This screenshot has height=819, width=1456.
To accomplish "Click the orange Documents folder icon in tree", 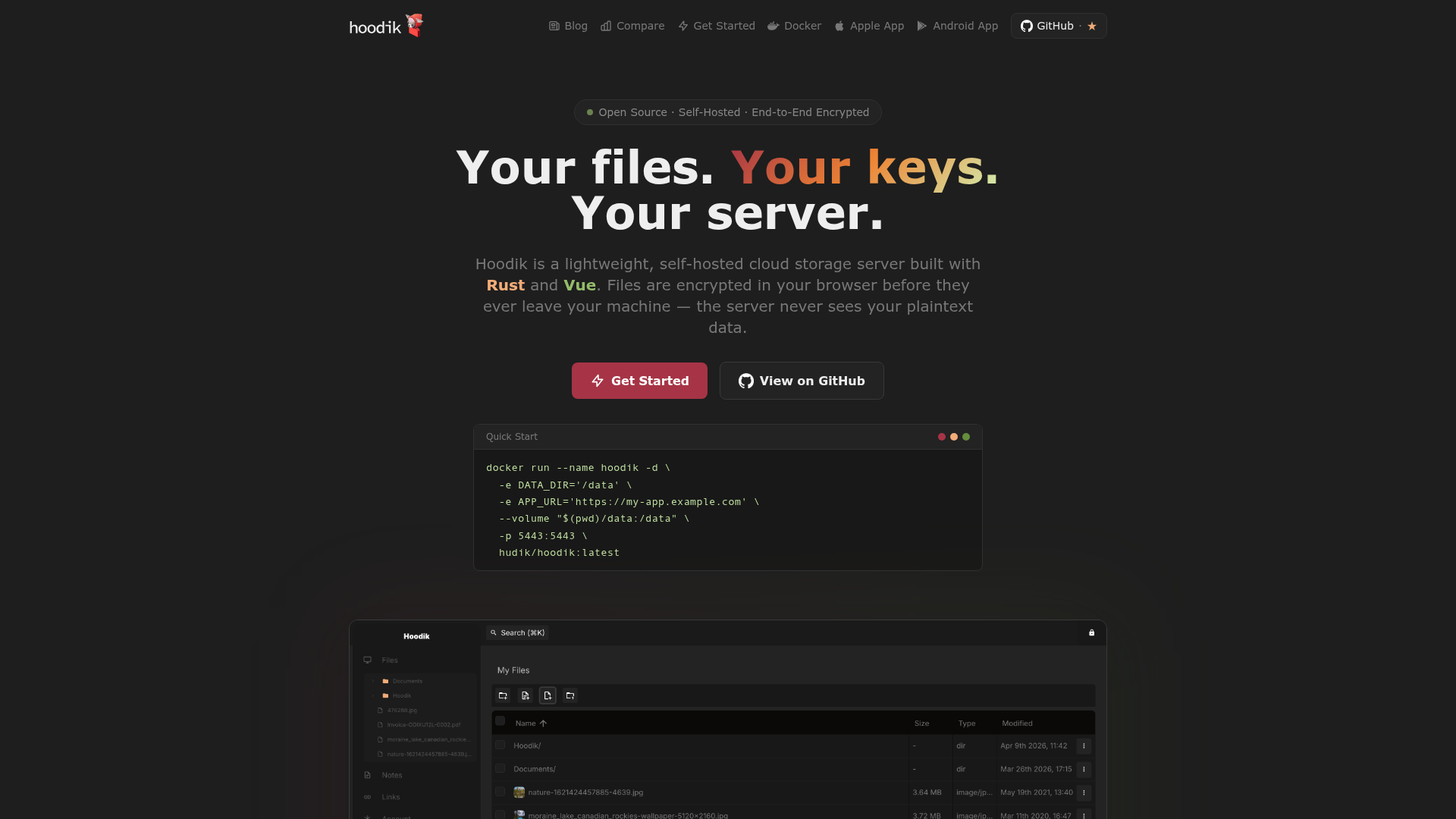I will point(385,681).
